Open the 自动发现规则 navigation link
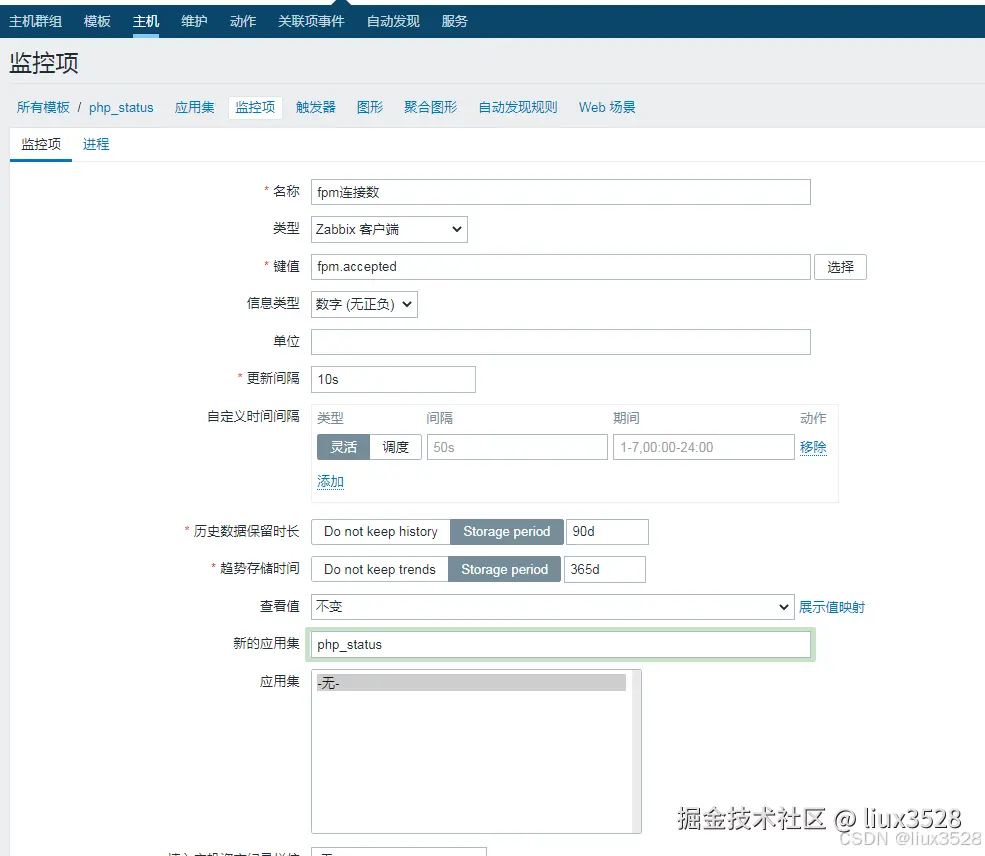The image size is (985, 856). point(518,107)
